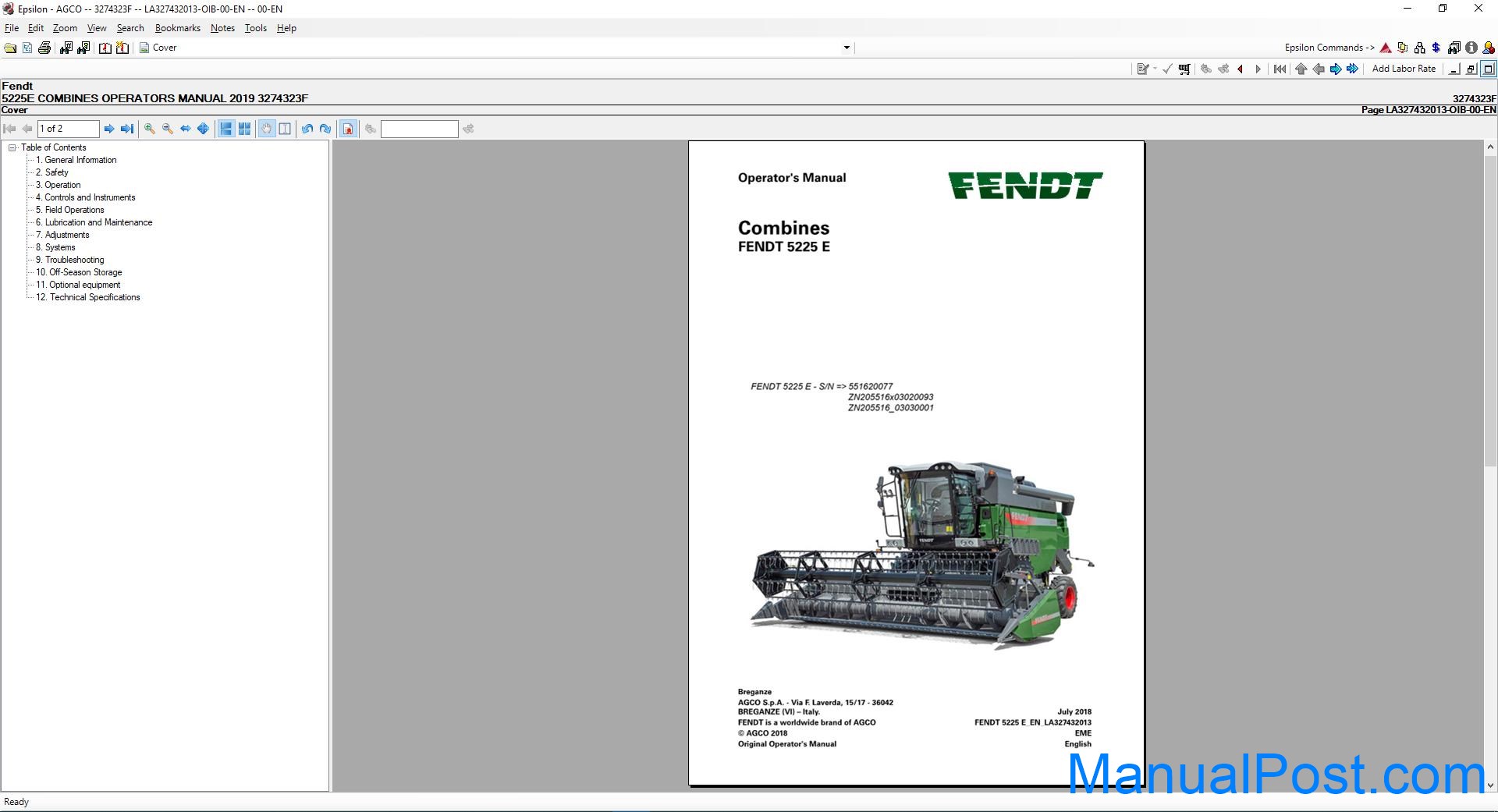Viewport: 1498px width, 812px height.
Task: Open the Cover document dropdown arrow
Action: pos(847,48)
